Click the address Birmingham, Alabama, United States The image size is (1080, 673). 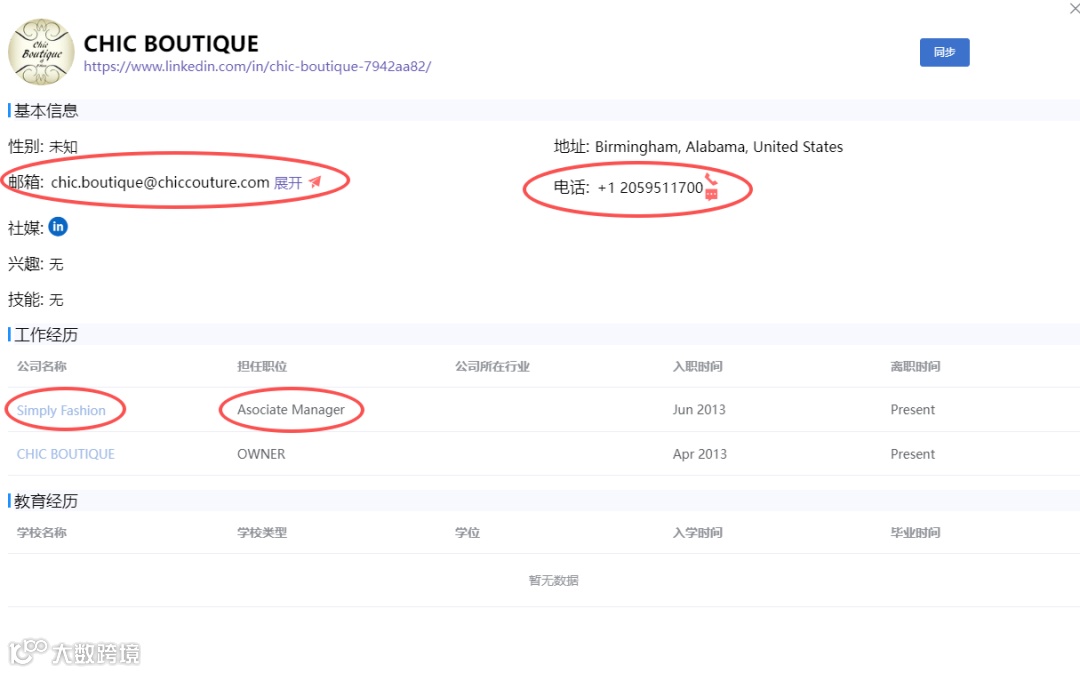(x=718, y=147)
